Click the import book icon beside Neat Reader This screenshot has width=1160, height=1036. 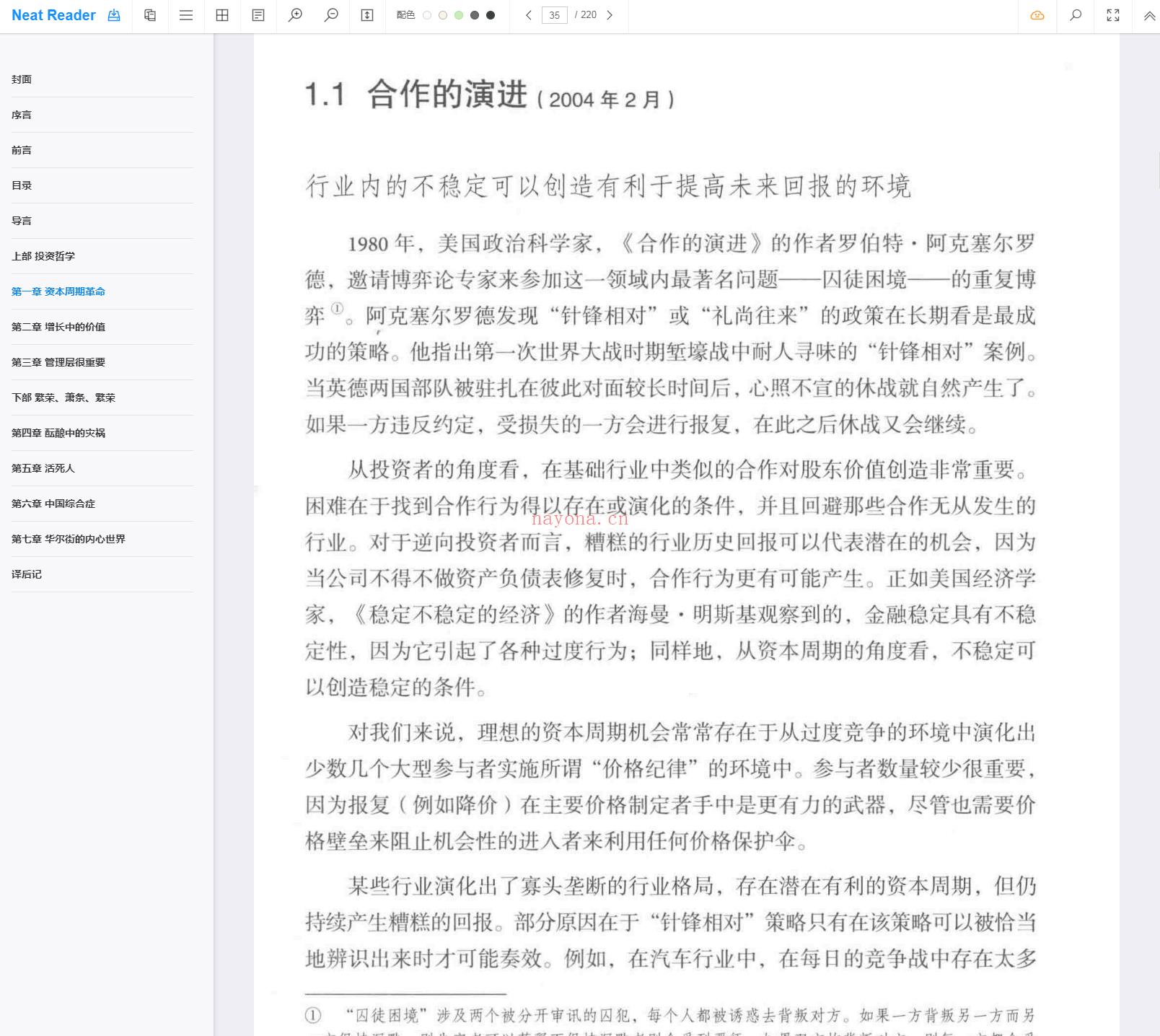coord(114,15)
